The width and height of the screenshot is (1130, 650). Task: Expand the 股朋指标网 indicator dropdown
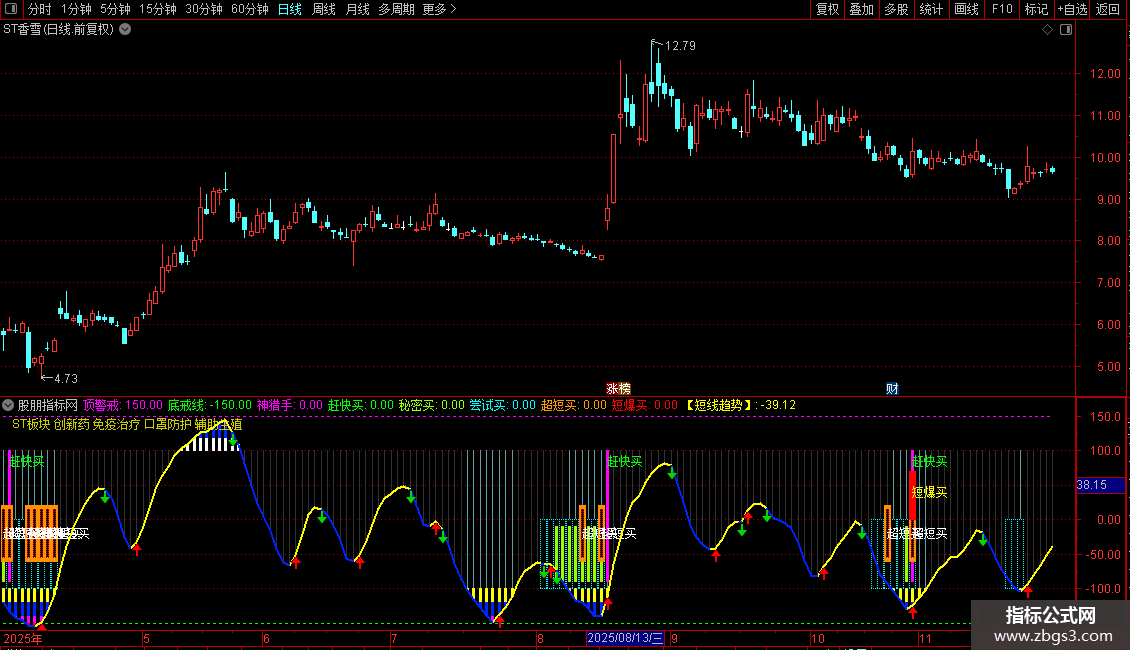(x=9, y=405)
